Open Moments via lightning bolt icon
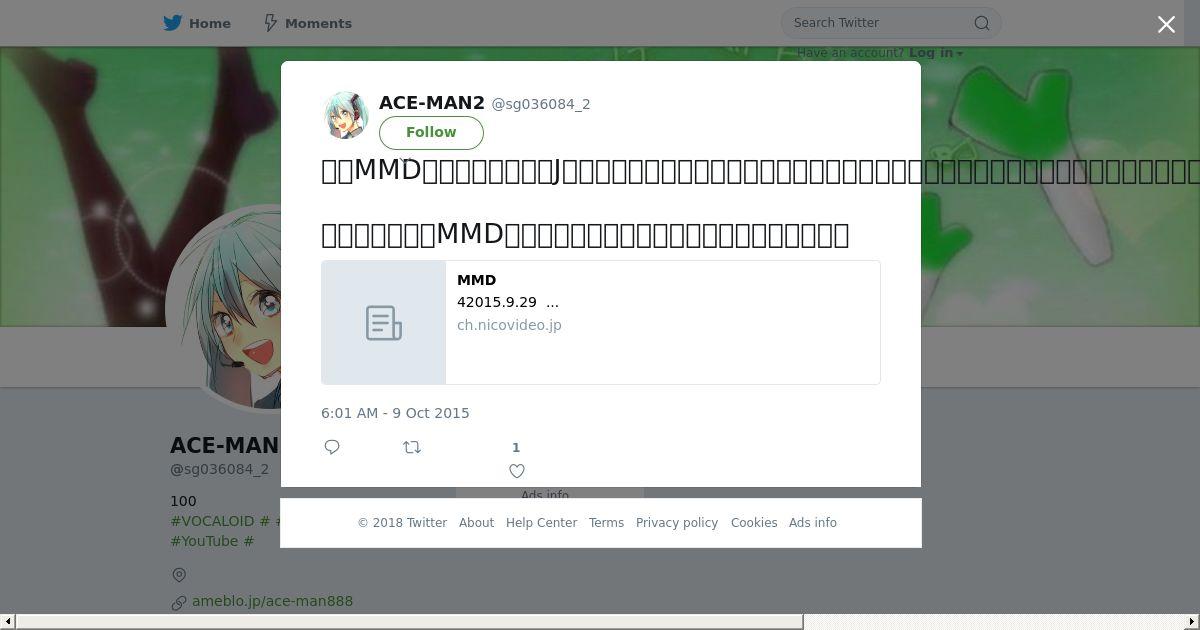Image resolution: width=1200 pixels, height=630 pixels. pos(270,23)
